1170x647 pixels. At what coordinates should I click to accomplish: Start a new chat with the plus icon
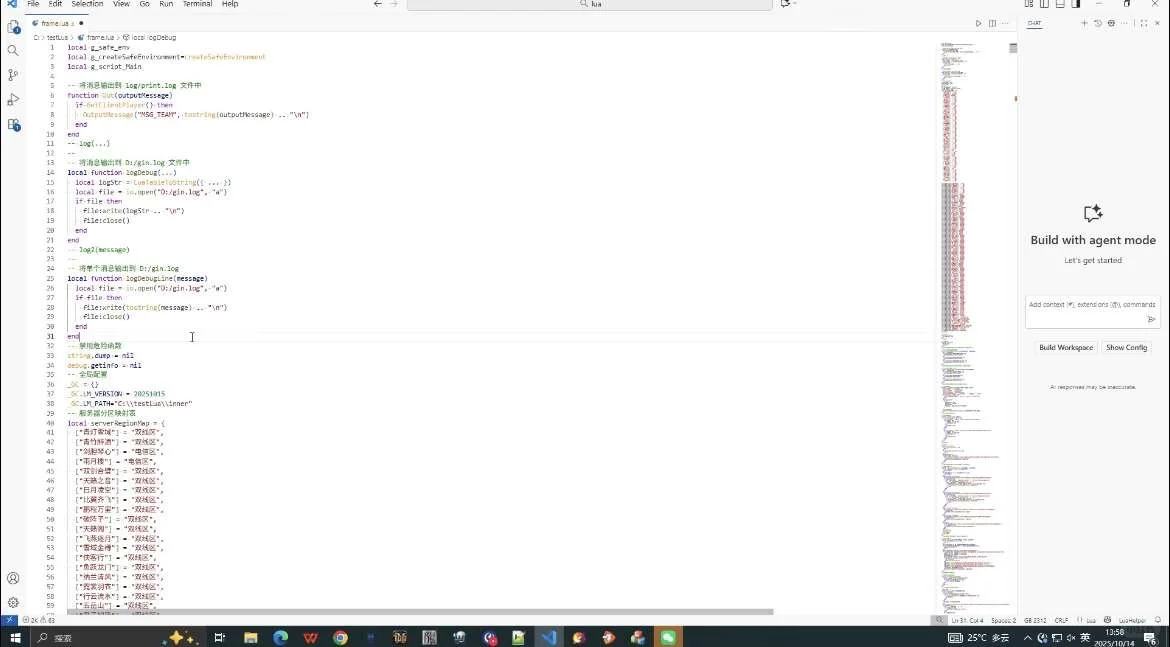click(1084, 23)
